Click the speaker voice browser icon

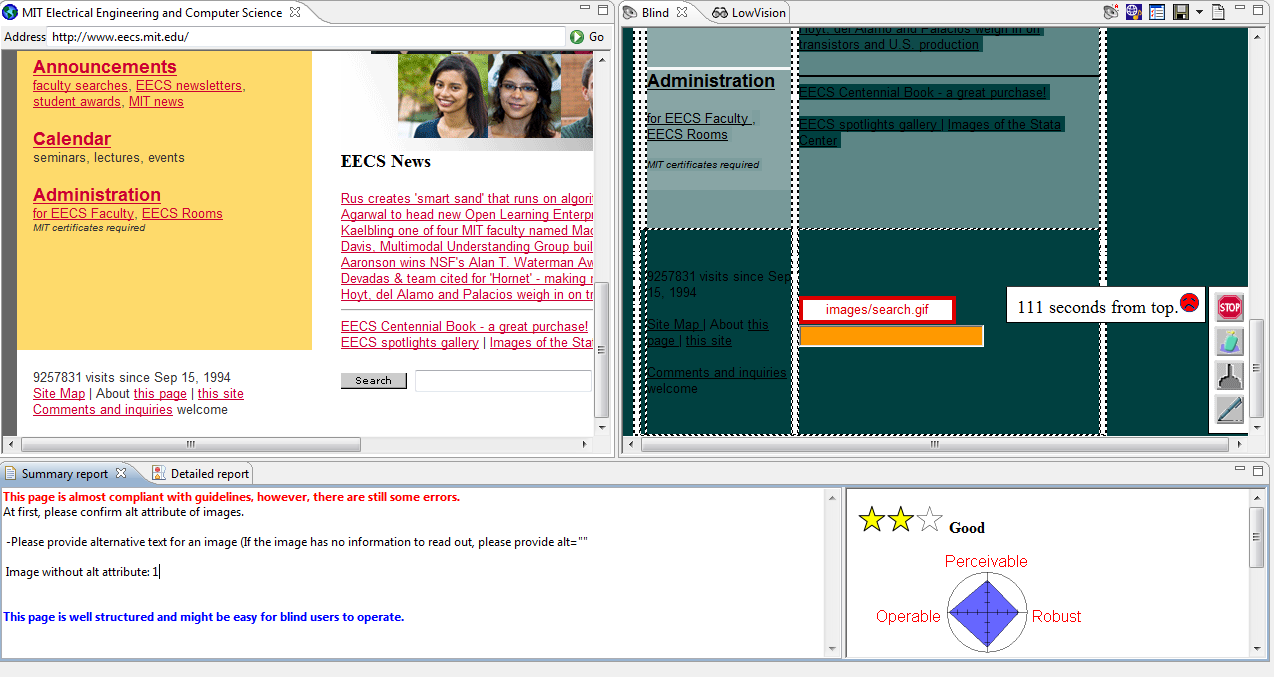[x=1110, y=12]
